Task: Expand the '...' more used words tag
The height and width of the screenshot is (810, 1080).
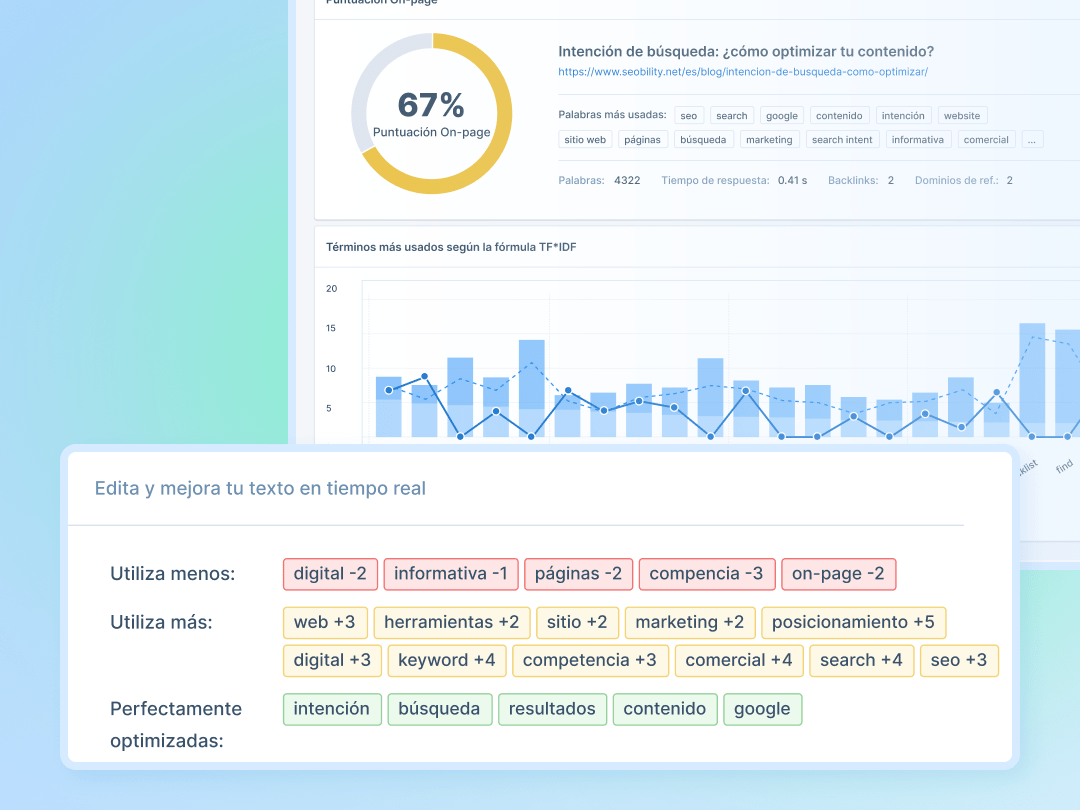Action: [x=1032, y=140]
